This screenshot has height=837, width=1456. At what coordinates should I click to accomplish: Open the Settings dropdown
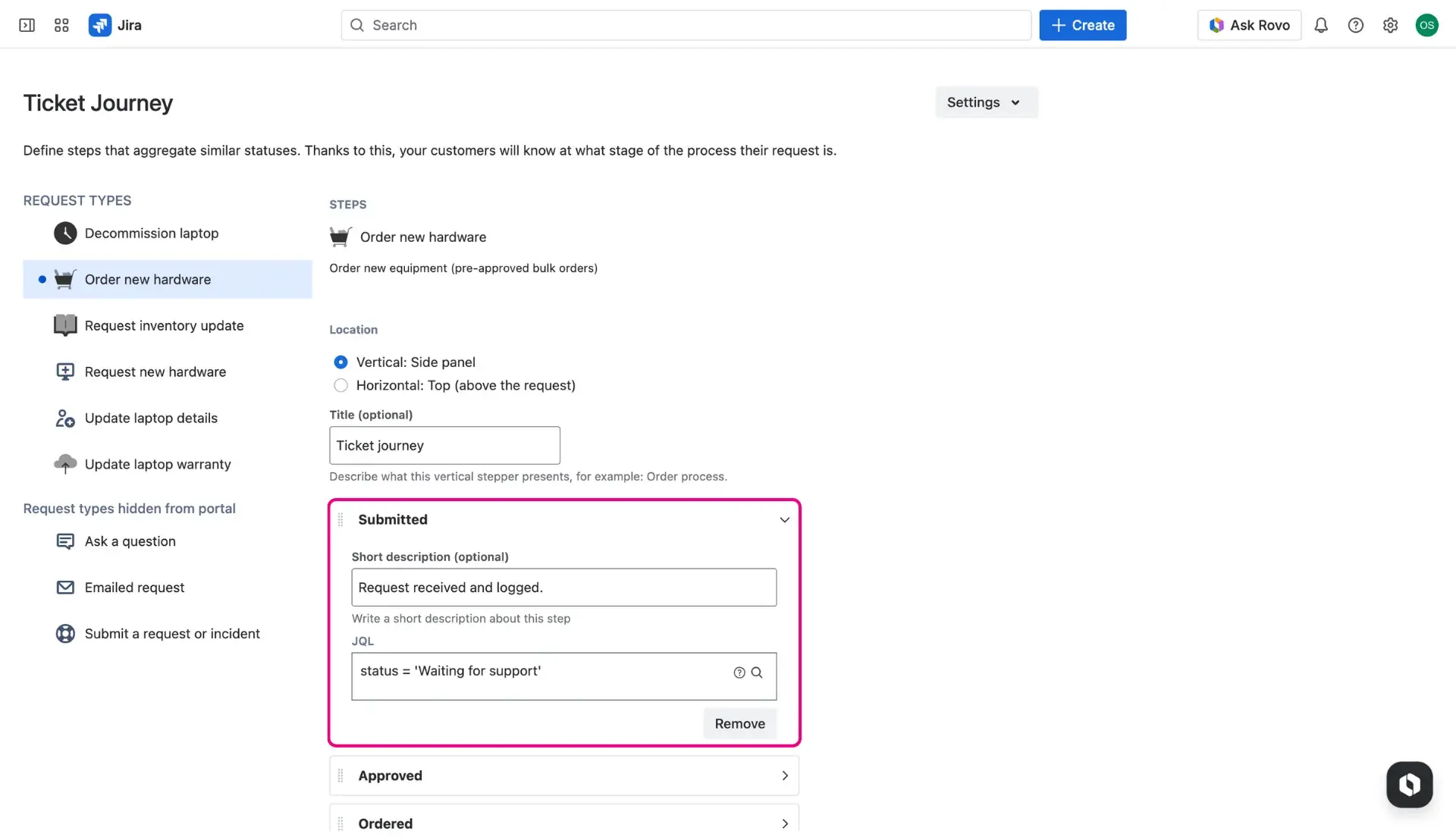(986, 102)
